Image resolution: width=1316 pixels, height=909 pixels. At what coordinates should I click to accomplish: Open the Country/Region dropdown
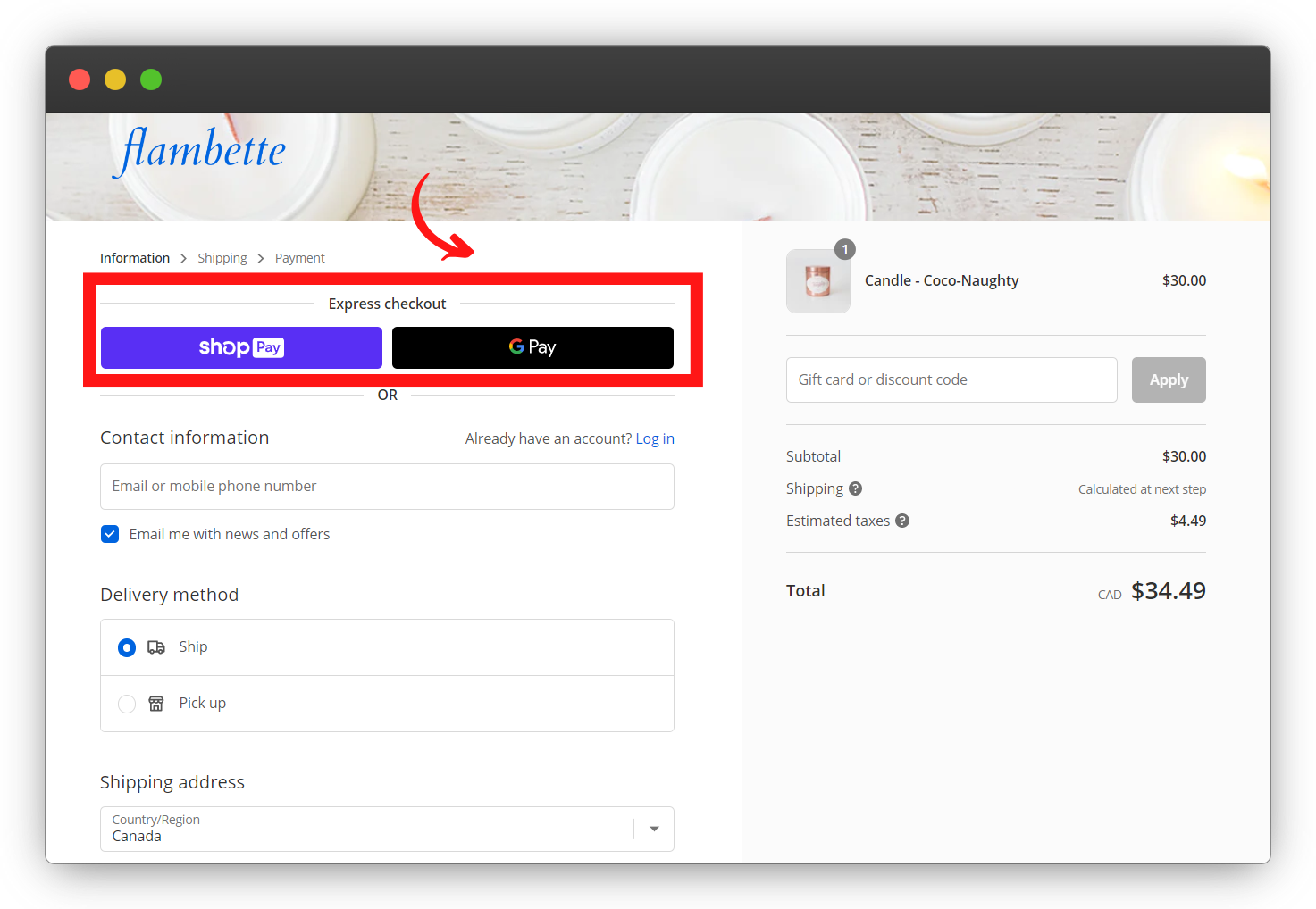[x=387, y=829]
